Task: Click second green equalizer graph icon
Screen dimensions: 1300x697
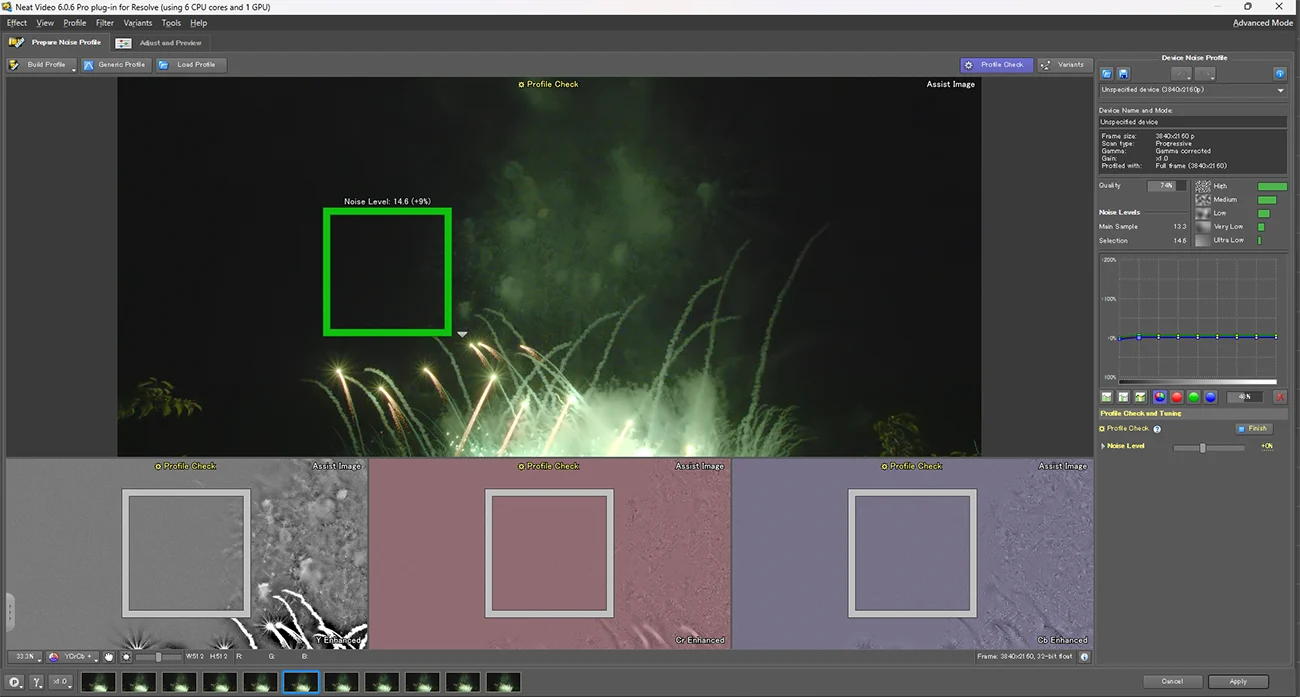Action: click(x=1123, y=397)
